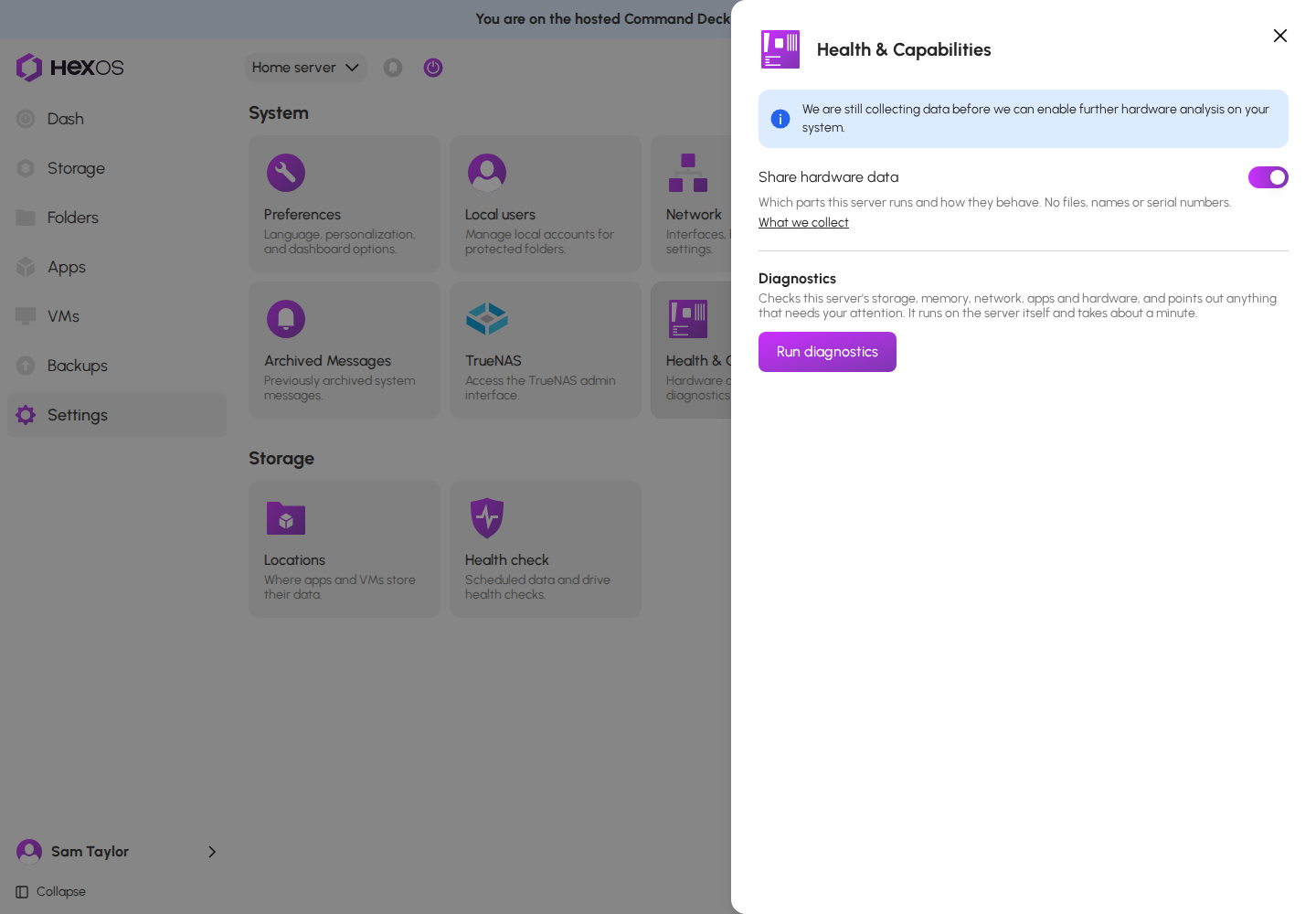This screenshot has width=1316, height=914.
Task: Open the TrueNAS logo icon
Action: coord(487,319)
